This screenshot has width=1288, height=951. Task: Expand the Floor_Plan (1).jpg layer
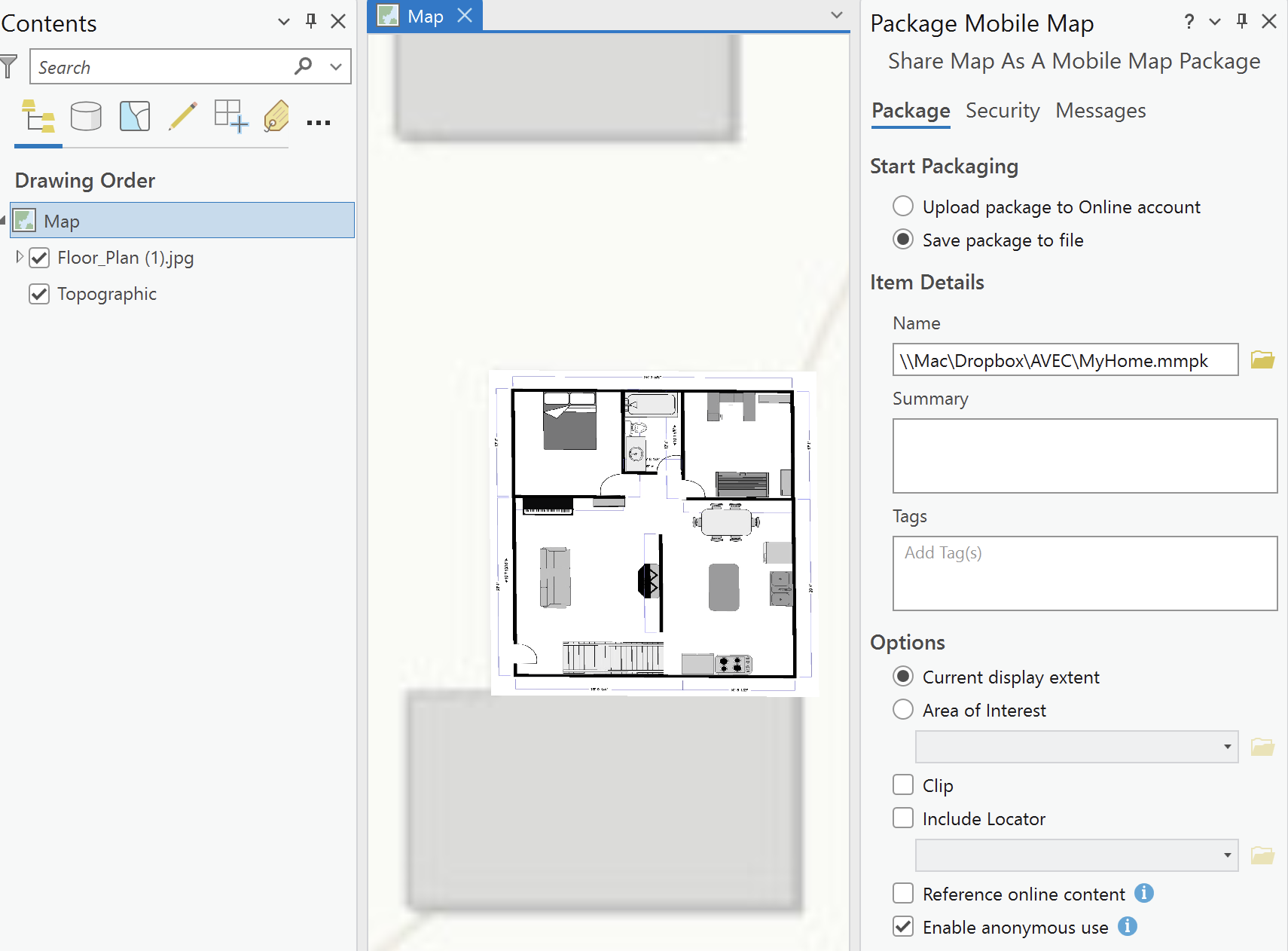pos(19,257)
